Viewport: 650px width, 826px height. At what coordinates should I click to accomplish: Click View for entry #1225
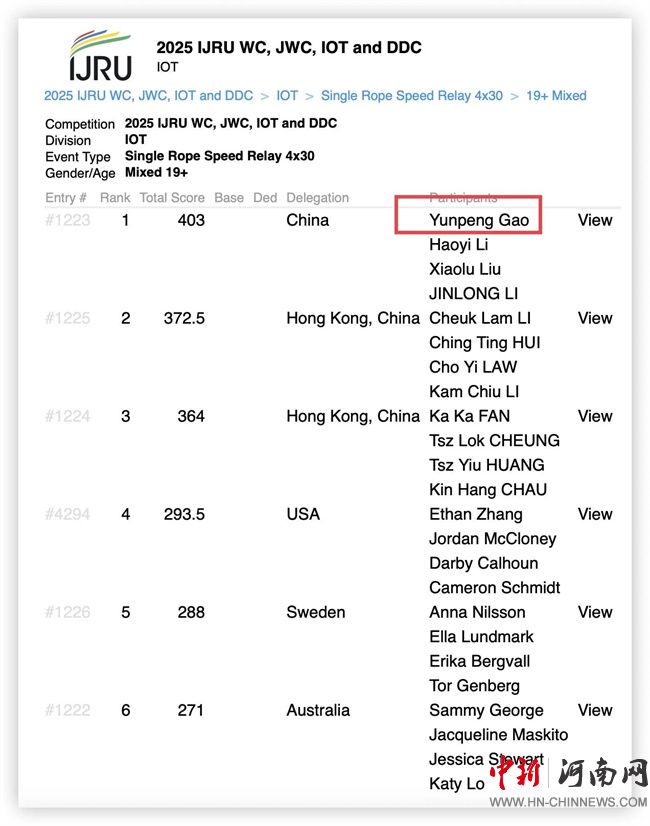[x=595, y=318]
